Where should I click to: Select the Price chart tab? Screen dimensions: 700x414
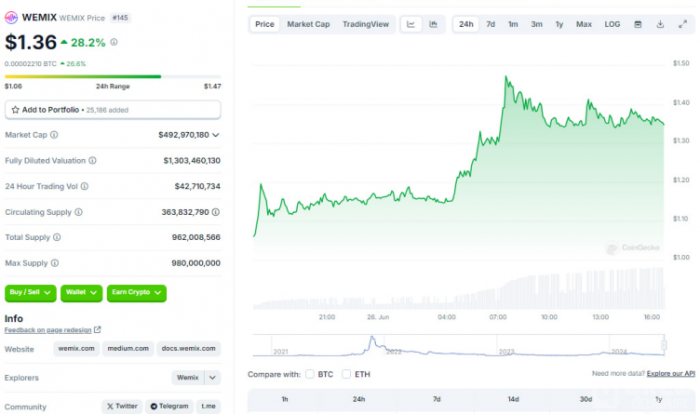(x=265, y=24)
